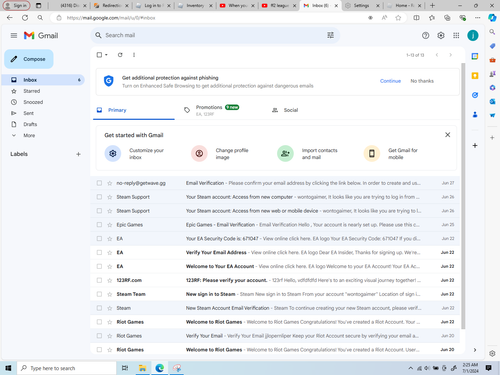Open the Inbox folder
Image resolution: width=500 pixels, height=375 pixels.
tap(43, 80)
